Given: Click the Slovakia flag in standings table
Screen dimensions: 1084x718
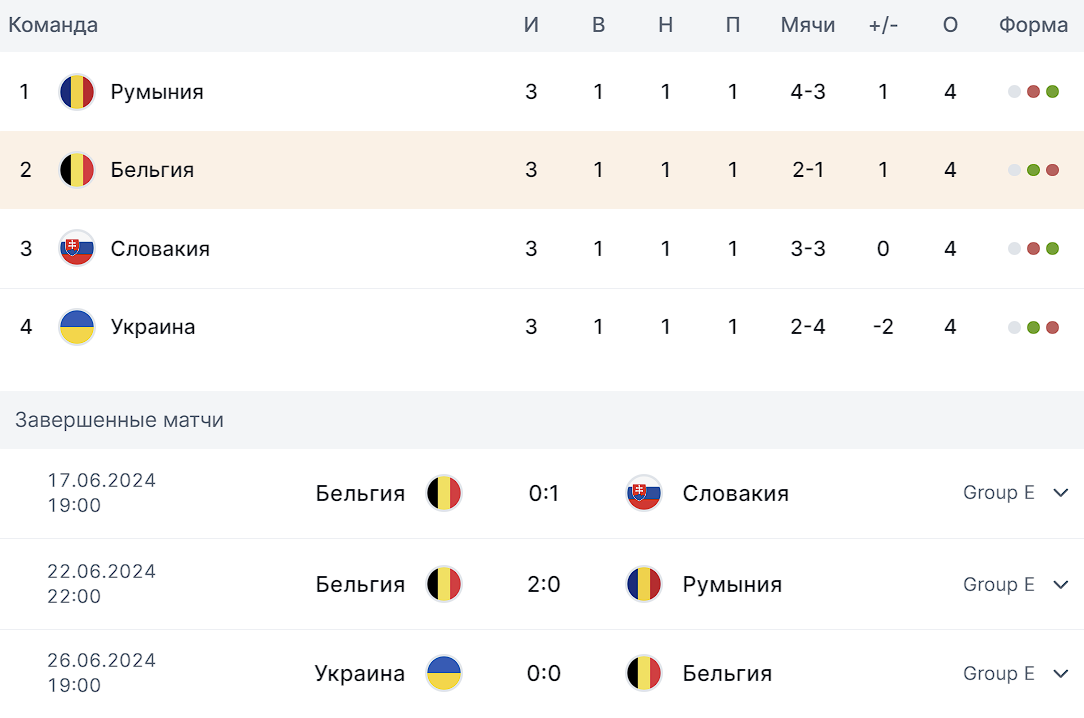Looking at the screenshot, I should (77, 249).
